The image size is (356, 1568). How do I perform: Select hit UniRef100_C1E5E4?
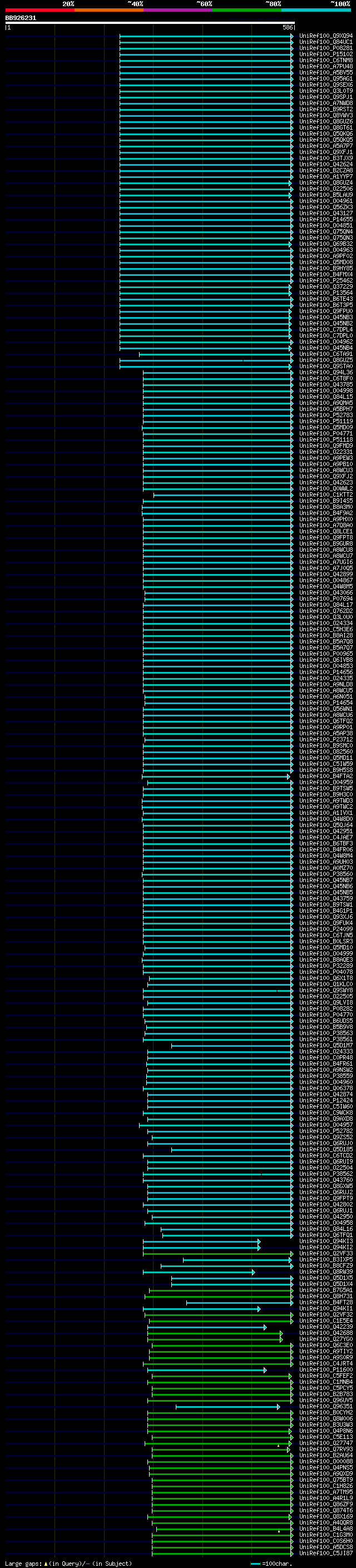[x=325, y=1320]
